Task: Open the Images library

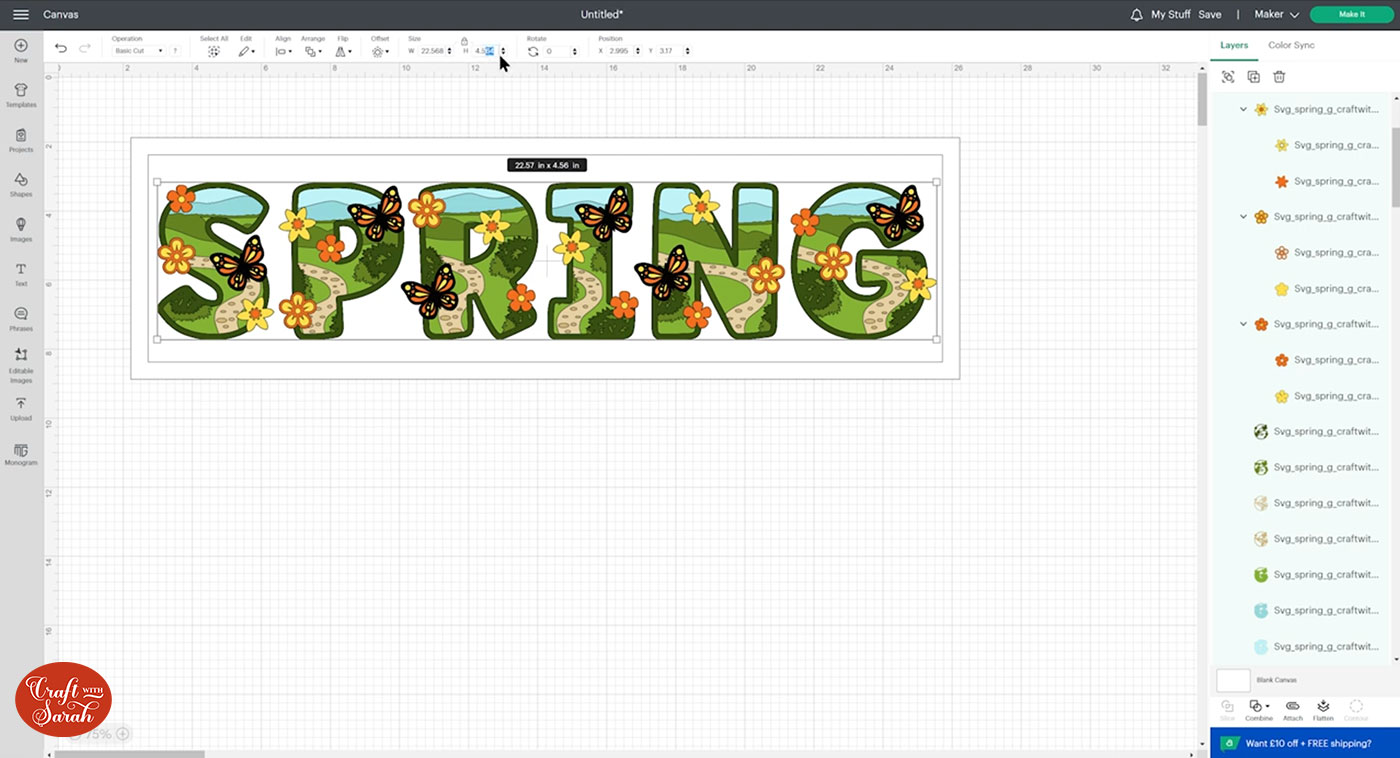Action: point(21,229)
